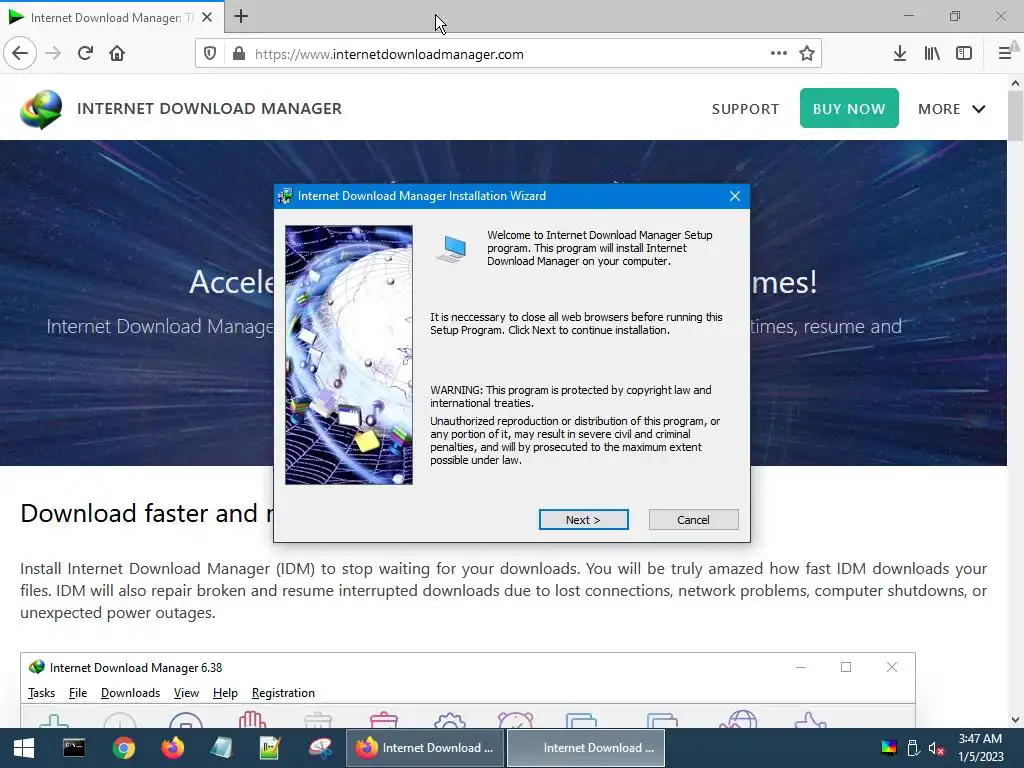This screenshot has height=768, width=1024.
Task: Open the tracking protection shield icon
Action: tap(210, 54)
